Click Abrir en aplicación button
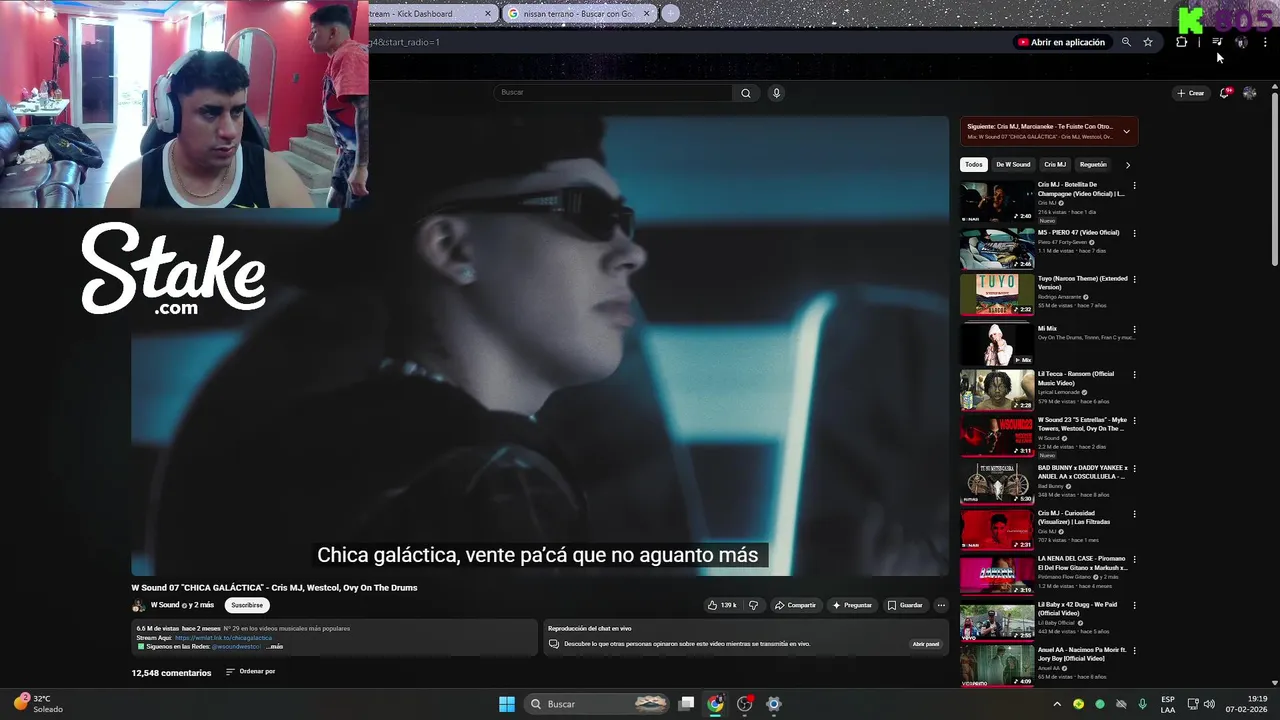Screen dimensions: 1280x720 click(1061, 42)
